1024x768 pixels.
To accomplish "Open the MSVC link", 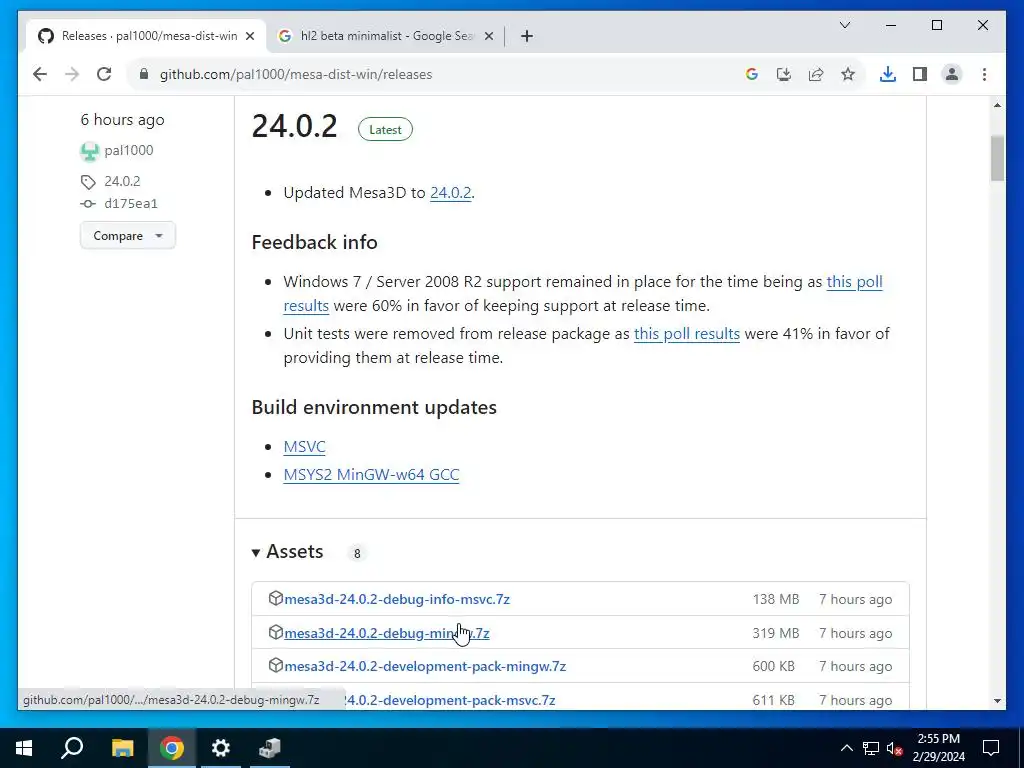I will [x=304, y=447].
